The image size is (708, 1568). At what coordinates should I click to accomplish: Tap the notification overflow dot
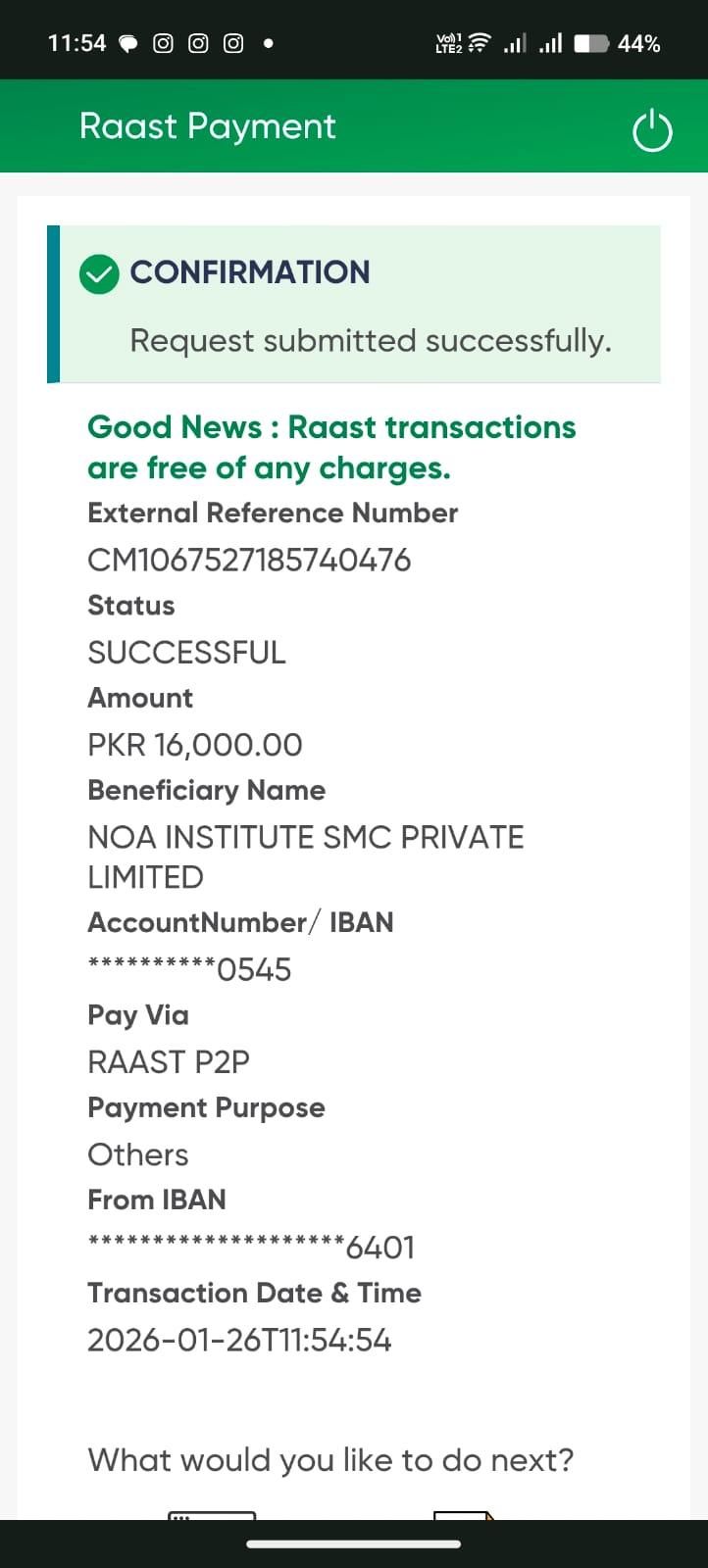[x=269, y=43]
